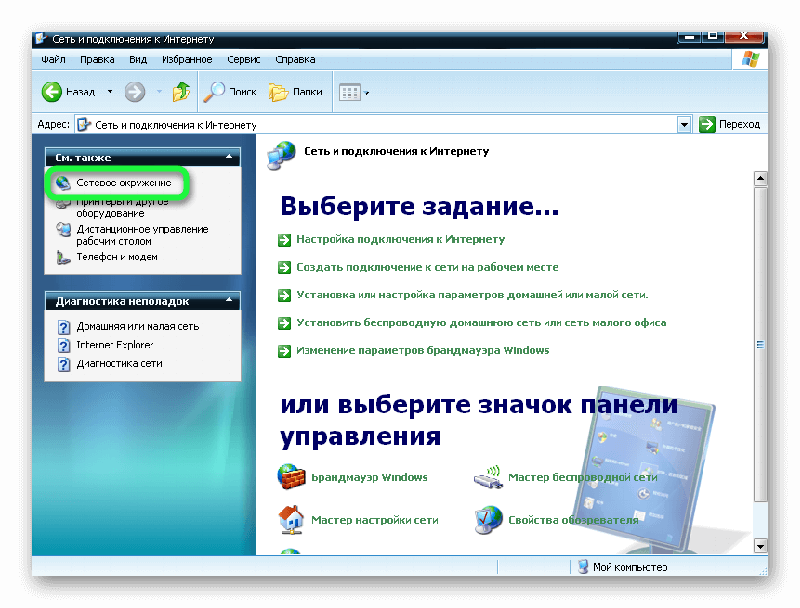Select Установка или настройка параметров домашней сети
Image resolution: width=800 pixels, height=608 pixels.
[x=472, y=295]
